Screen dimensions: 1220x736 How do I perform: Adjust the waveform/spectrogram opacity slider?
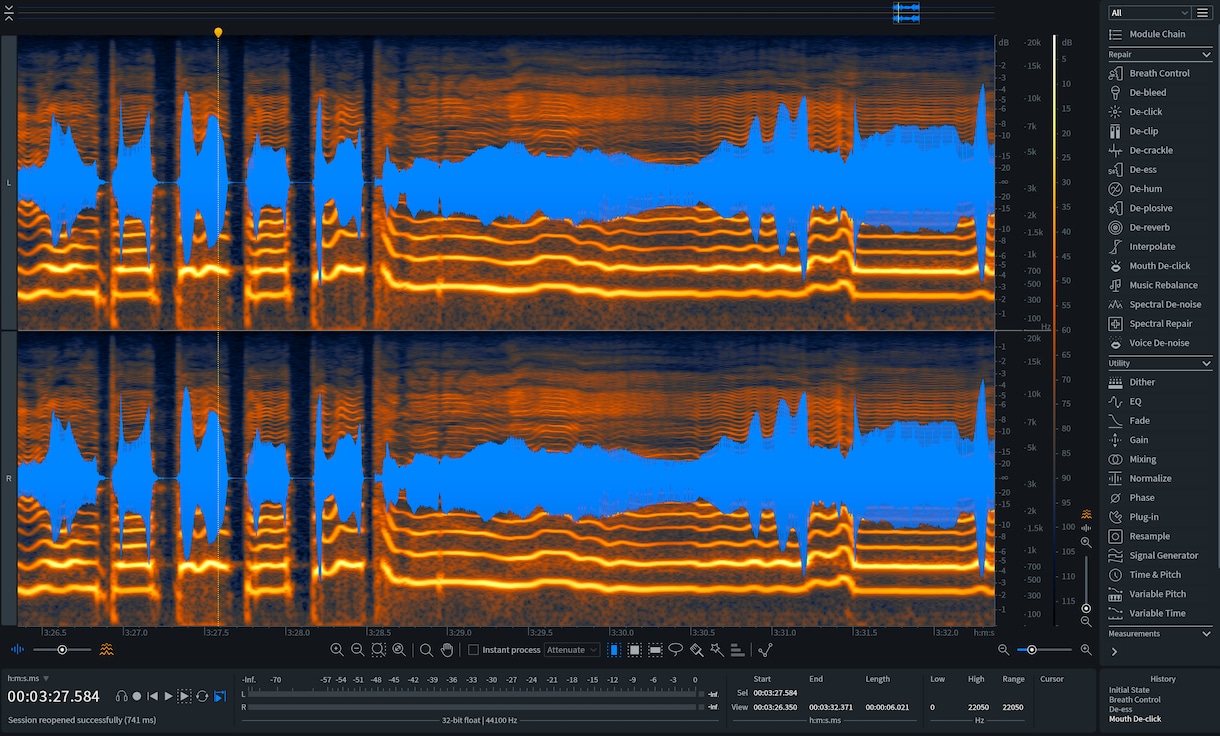coord(62,650)
